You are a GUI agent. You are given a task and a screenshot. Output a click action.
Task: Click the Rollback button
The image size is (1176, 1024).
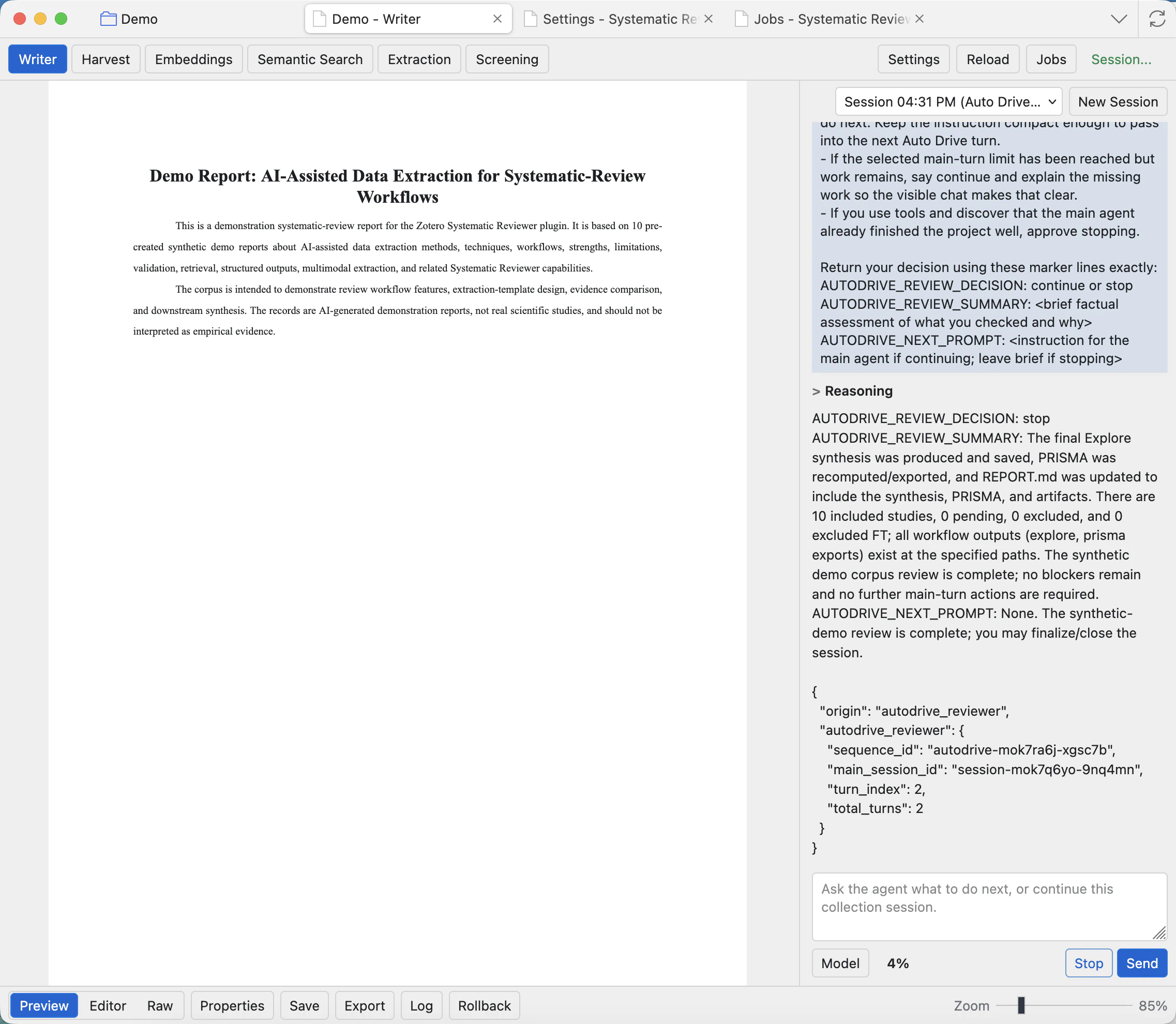pos(484,1005)
